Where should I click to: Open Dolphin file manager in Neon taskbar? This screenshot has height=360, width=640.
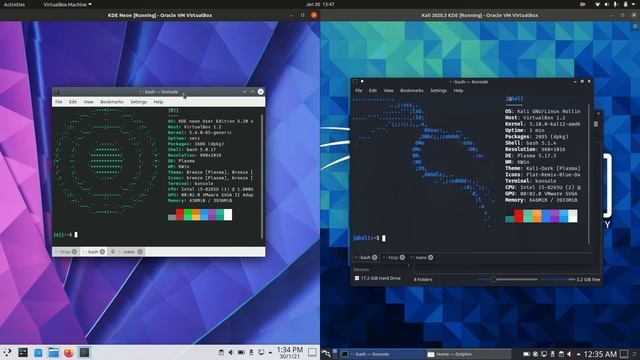53,352
